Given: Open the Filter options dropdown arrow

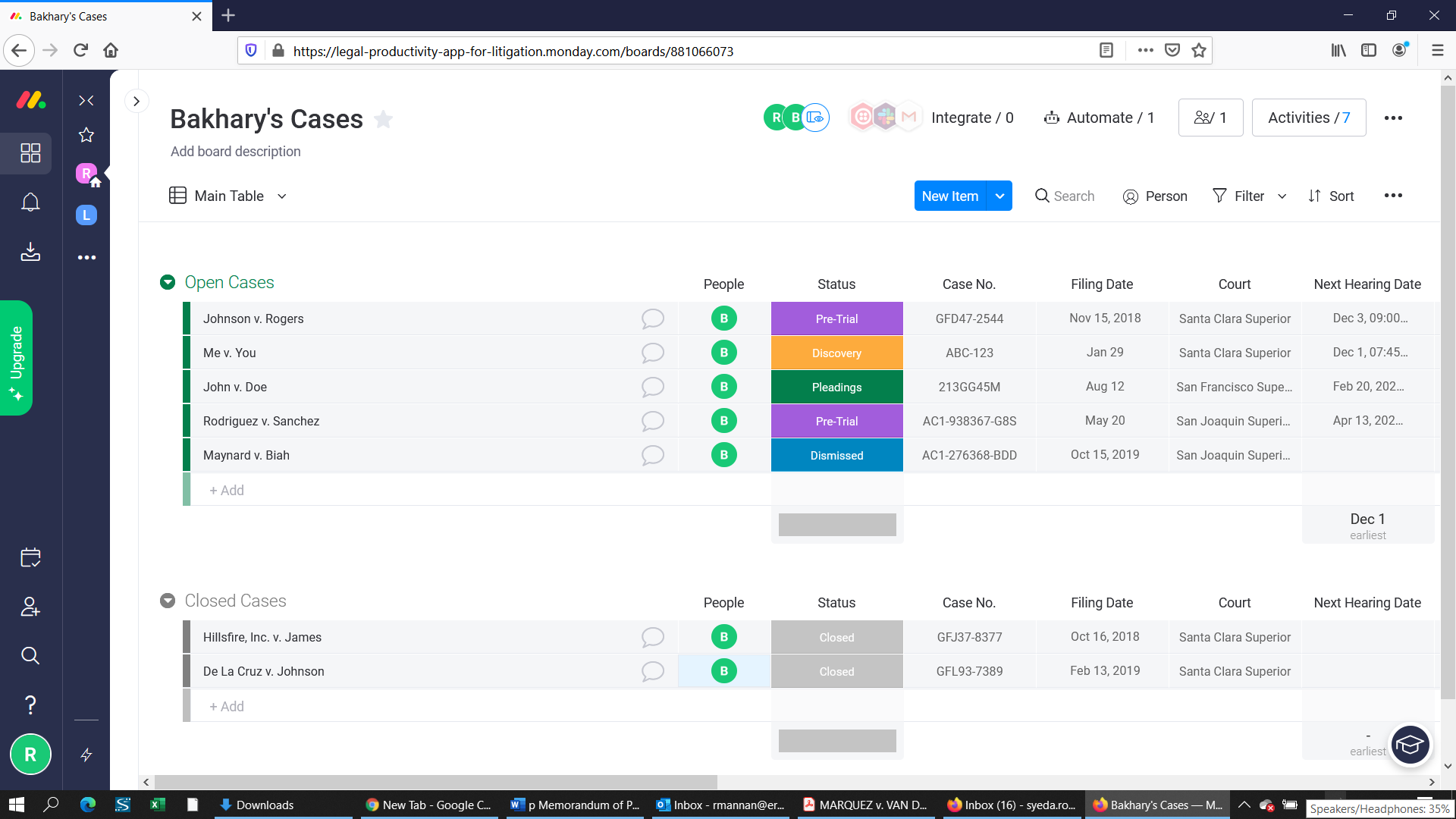Looking at the screenshot, I should (1282, 196).
